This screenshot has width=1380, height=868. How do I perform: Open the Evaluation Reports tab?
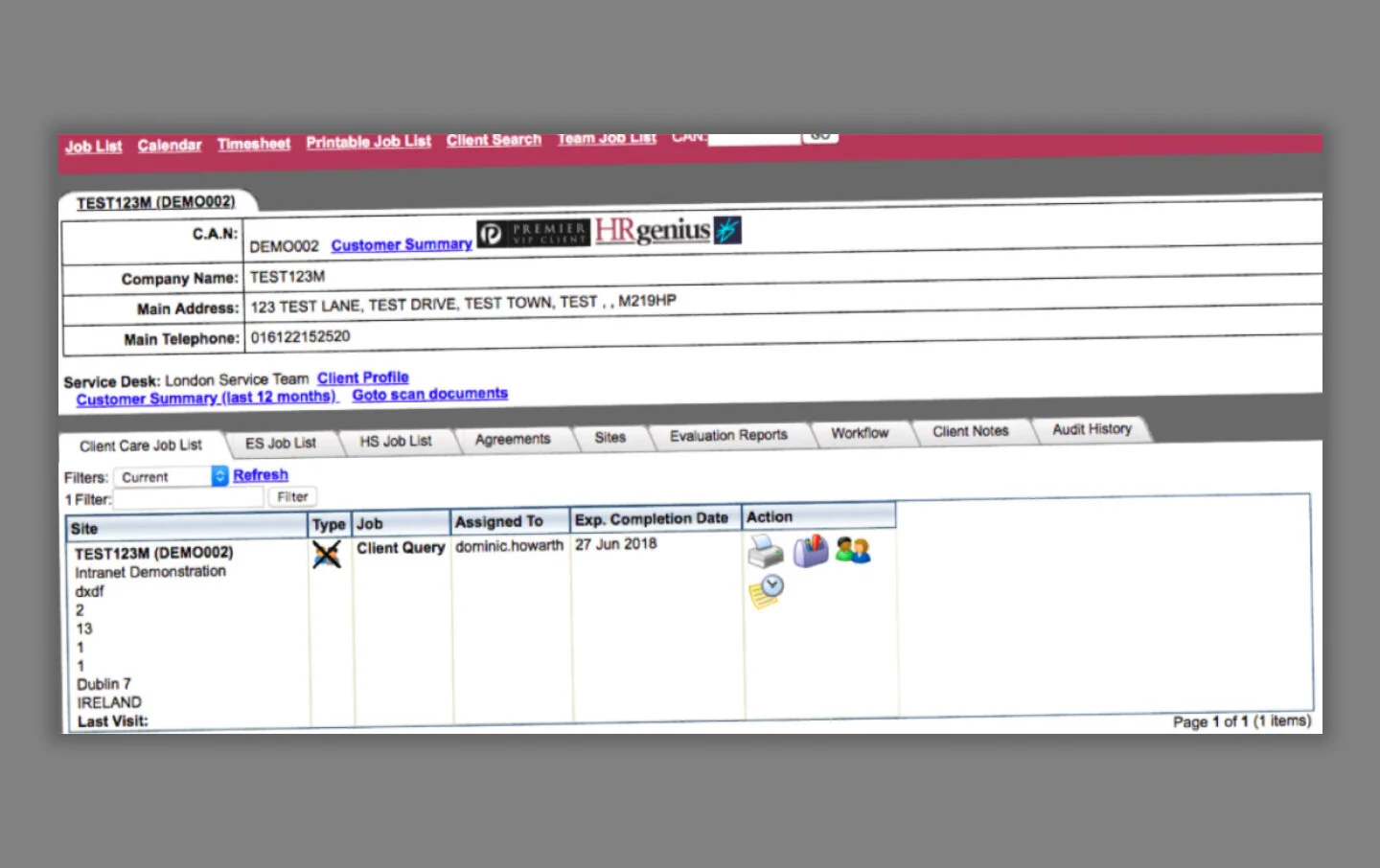(728, 435)
